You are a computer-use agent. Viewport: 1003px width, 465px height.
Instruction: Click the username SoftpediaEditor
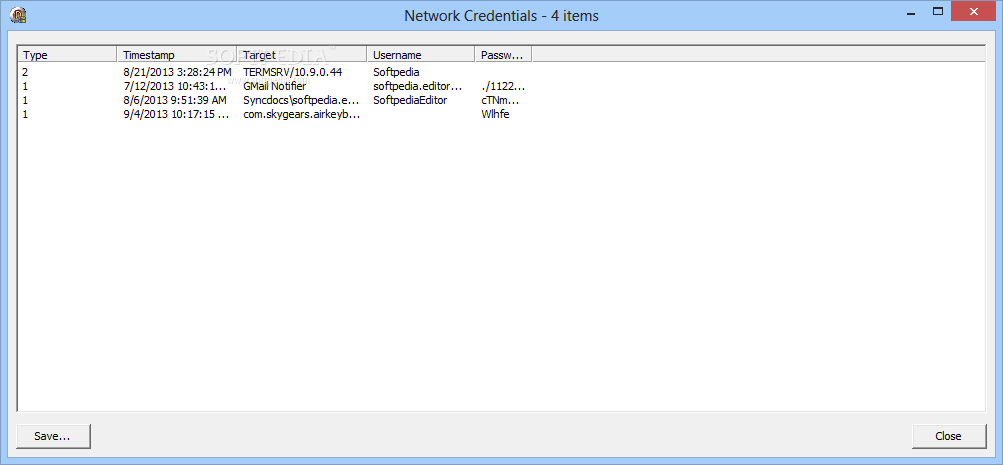pos(410,100)
